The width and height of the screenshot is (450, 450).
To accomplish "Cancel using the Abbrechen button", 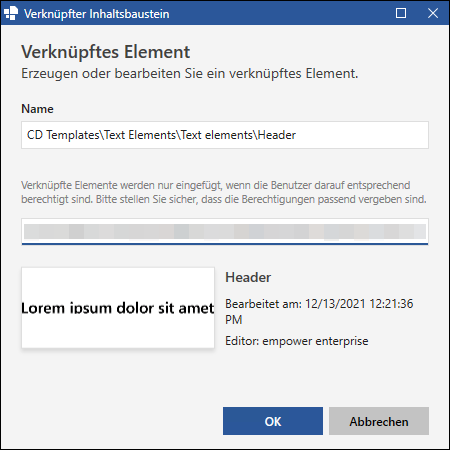I will pyautogui.click(x=379, y=421).
